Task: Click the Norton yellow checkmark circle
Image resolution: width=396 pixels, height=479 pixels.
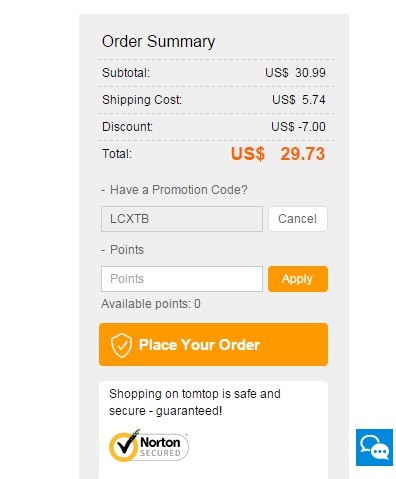Action: click(123, 447)
